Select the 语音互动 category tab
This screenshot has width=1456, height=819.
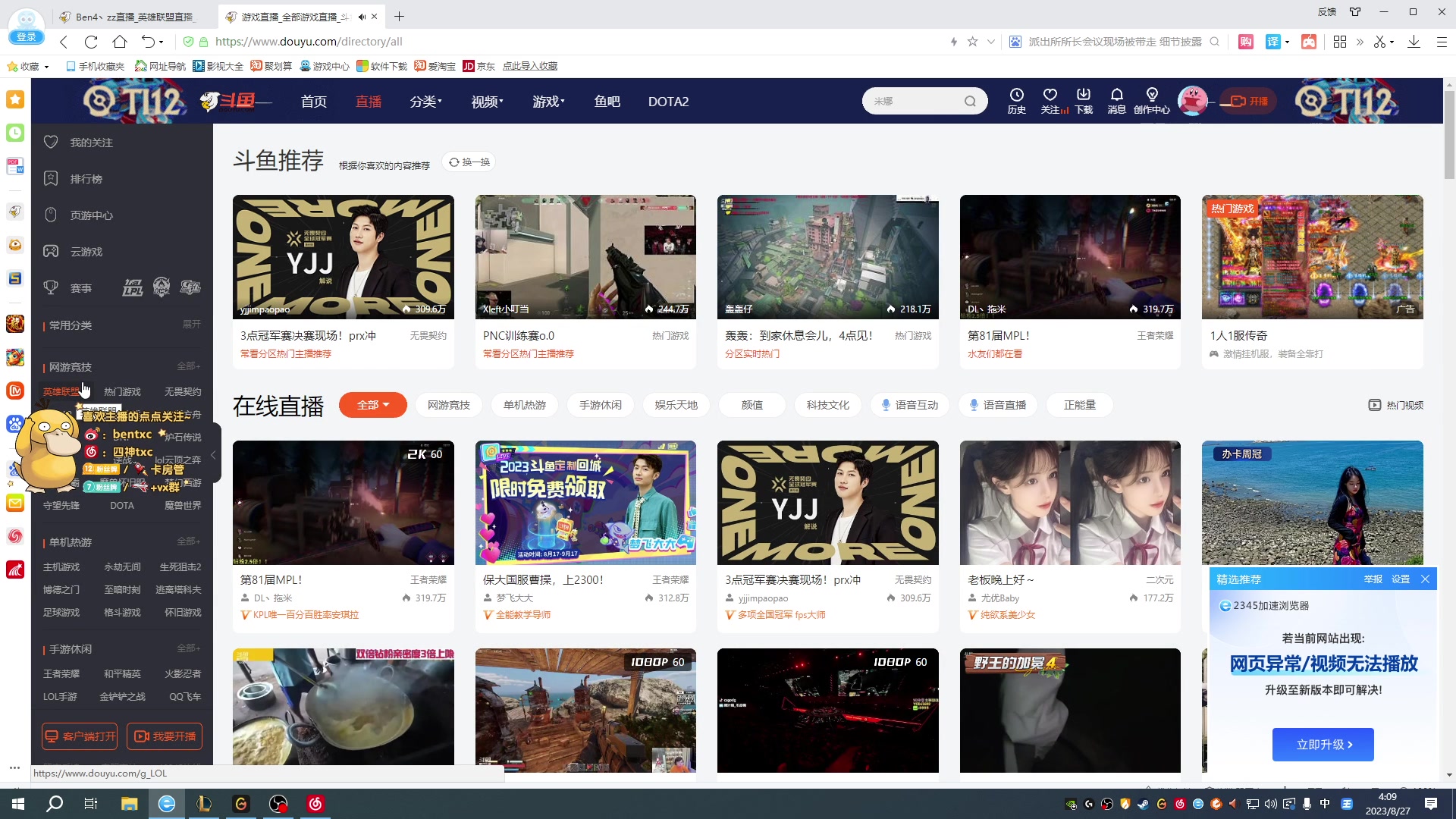[x=910, y=405]
